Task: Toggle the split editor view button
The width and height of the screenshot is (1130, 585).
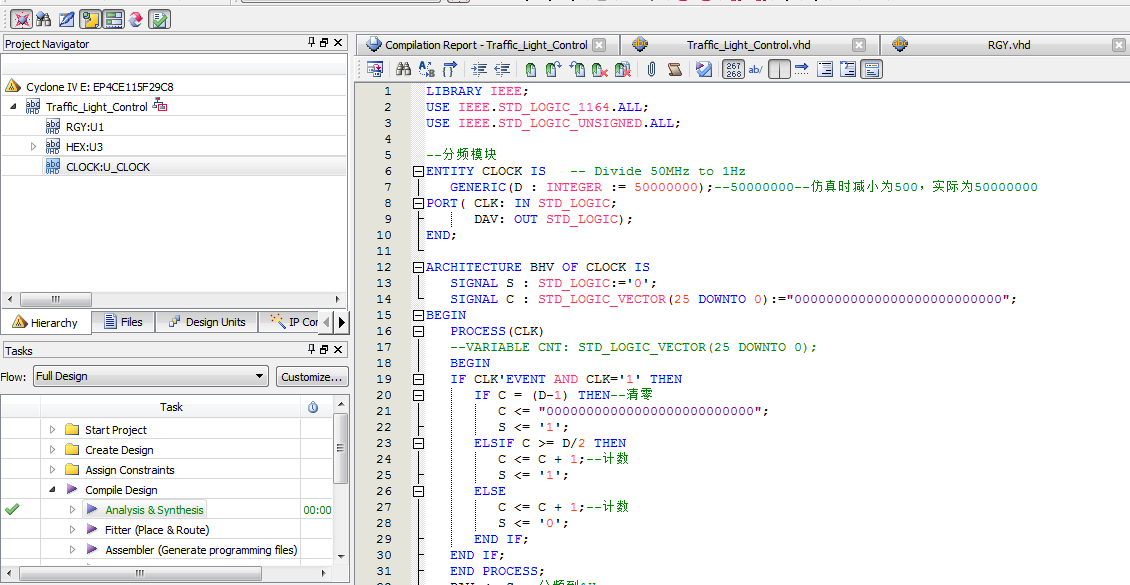Action: (x=779, y=69)
